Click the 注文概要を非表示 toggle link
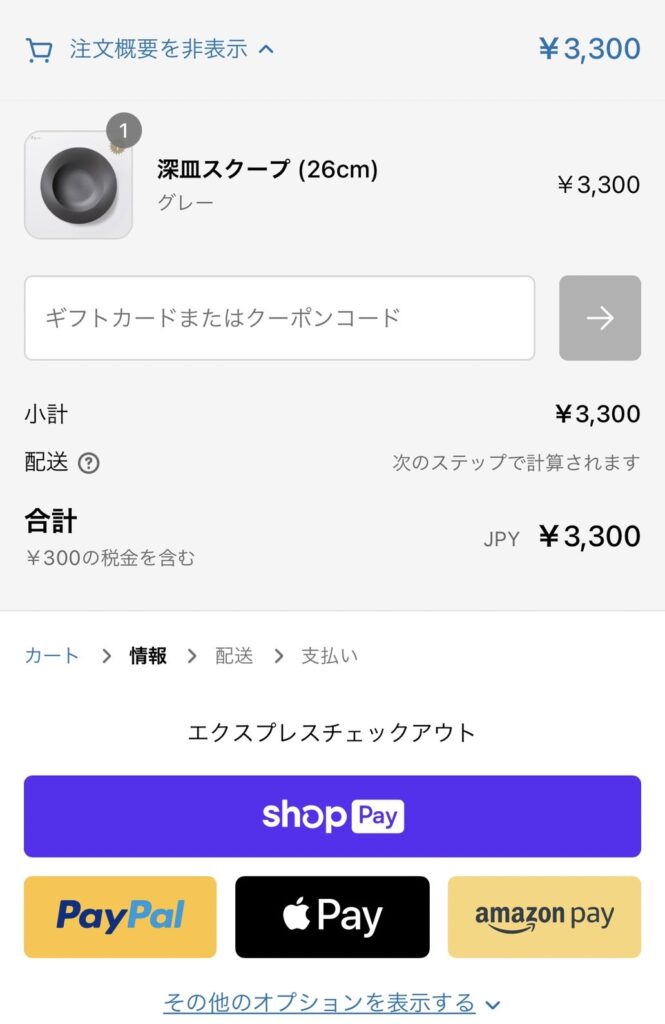The image size is (665, 1024). tap(158, 49)
